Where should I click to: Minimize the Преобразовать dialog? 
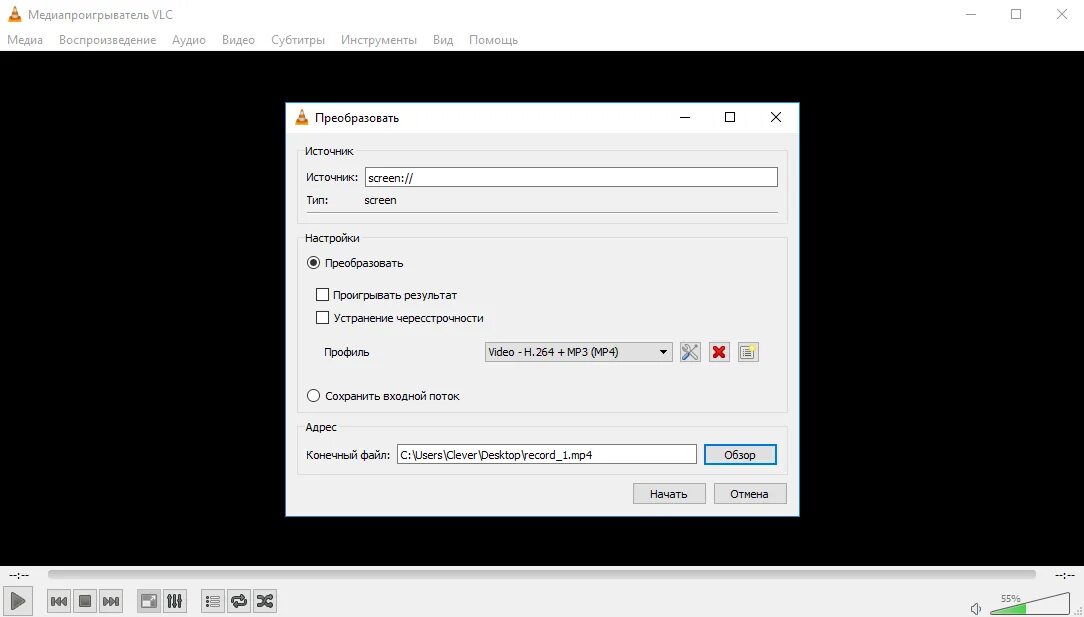click(684, 118)
